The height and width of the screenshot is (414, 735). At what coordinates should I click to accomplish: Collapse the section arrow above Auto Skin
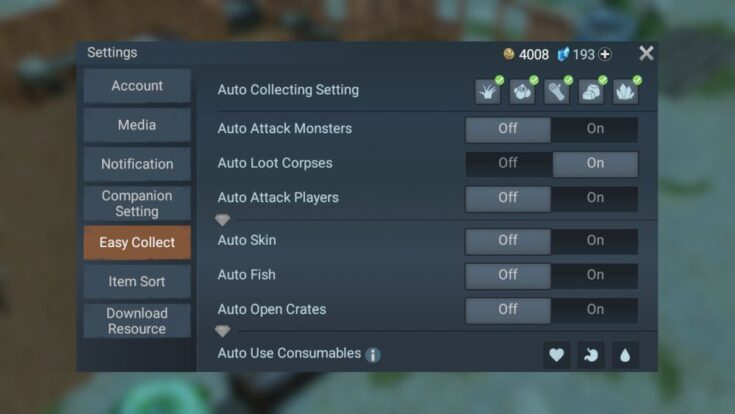(222, 219)
